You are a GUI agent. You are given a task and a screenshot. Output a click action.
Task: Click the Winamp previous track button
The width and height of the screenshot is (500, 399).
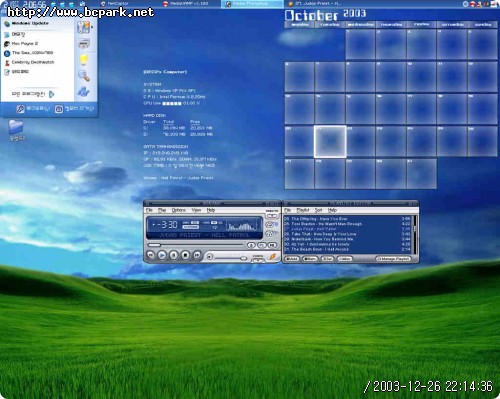point(151,255)
